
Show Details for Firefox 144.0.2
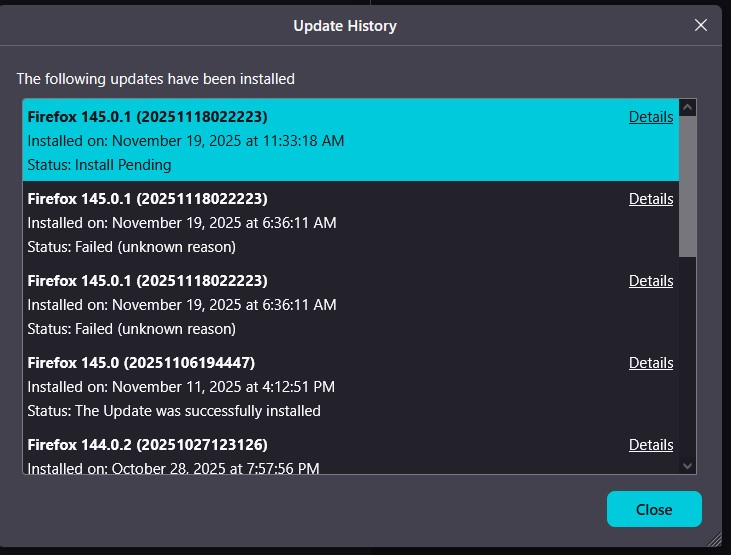(x=651, y=445)
